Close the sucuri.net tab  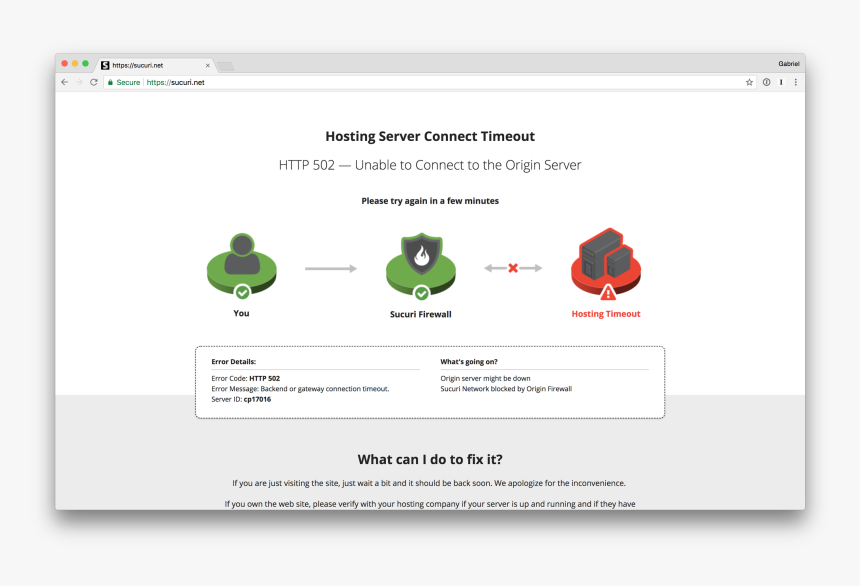pos(207,65)
